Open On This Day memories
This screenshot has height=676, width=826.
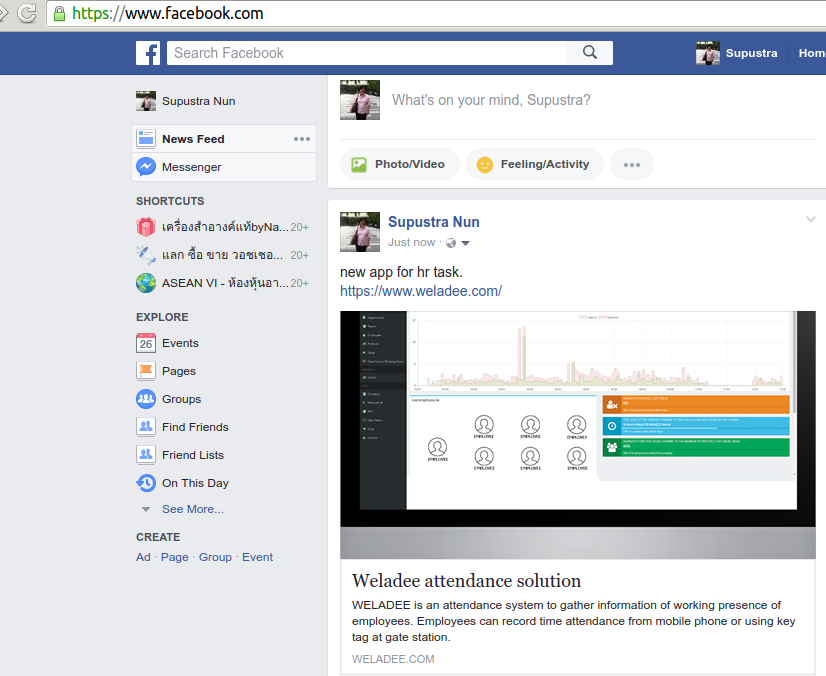click(195, 483)
